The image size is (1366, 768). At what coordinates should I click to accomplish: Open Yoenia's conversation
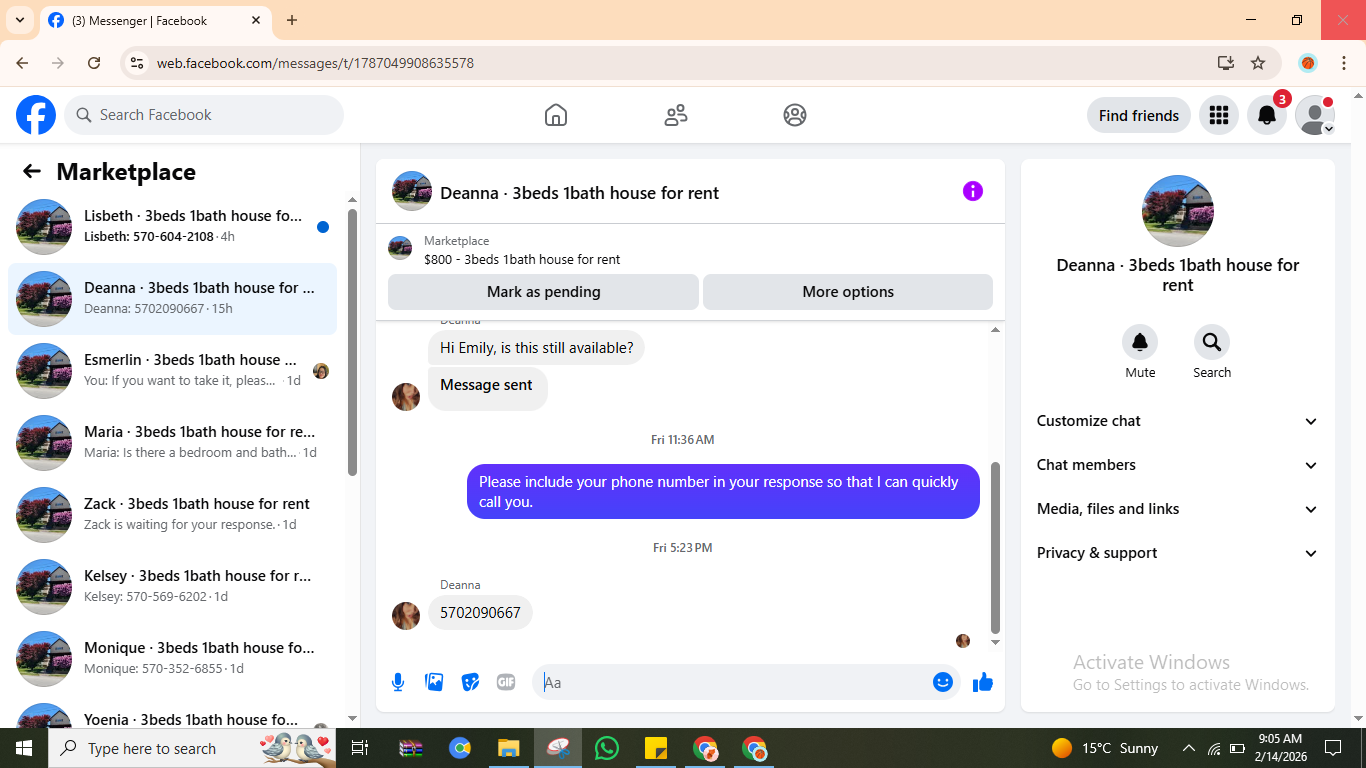coord(173,714)
